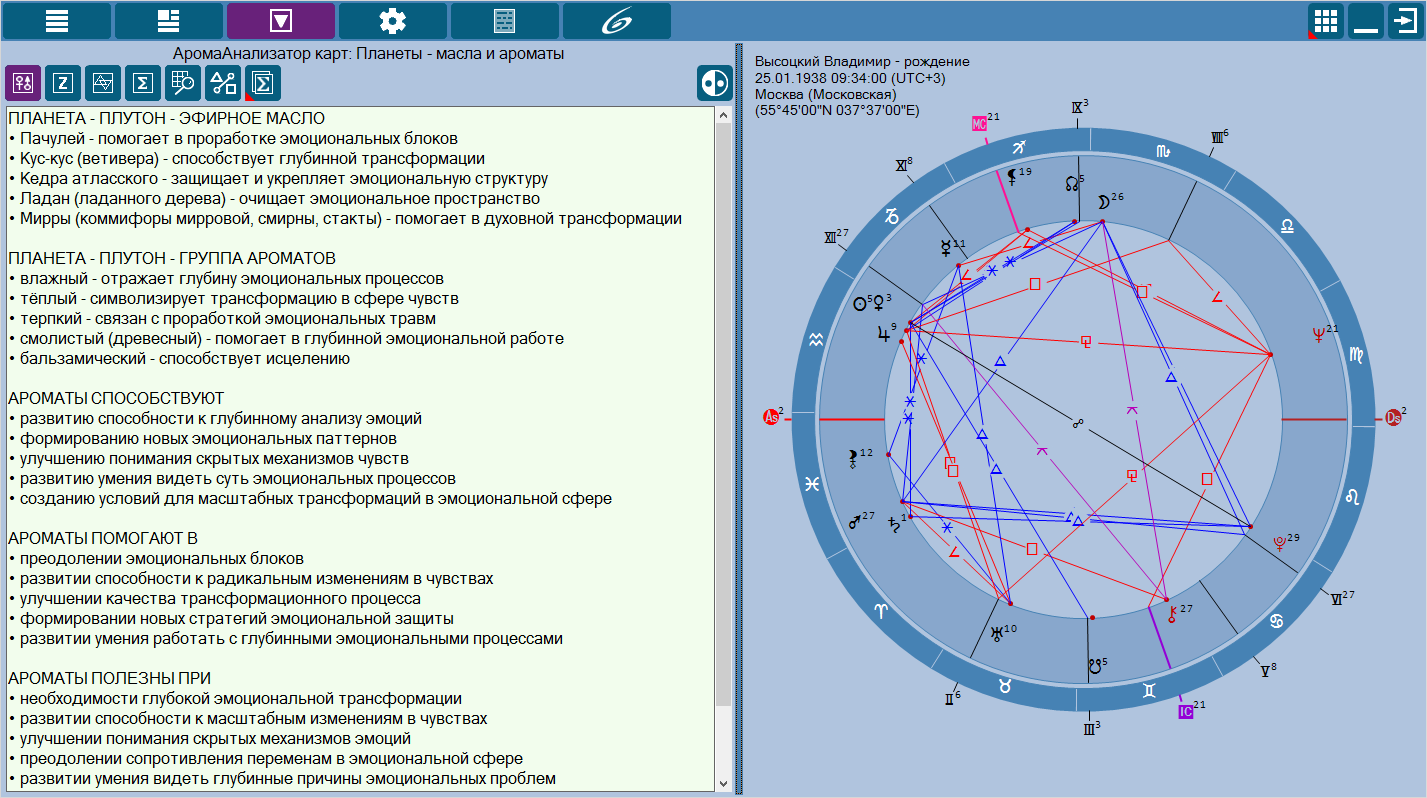The image size is (1427, 798).
Task: Expand the purple down-triangle dropdown button
Action: click(x=281, y=21)
